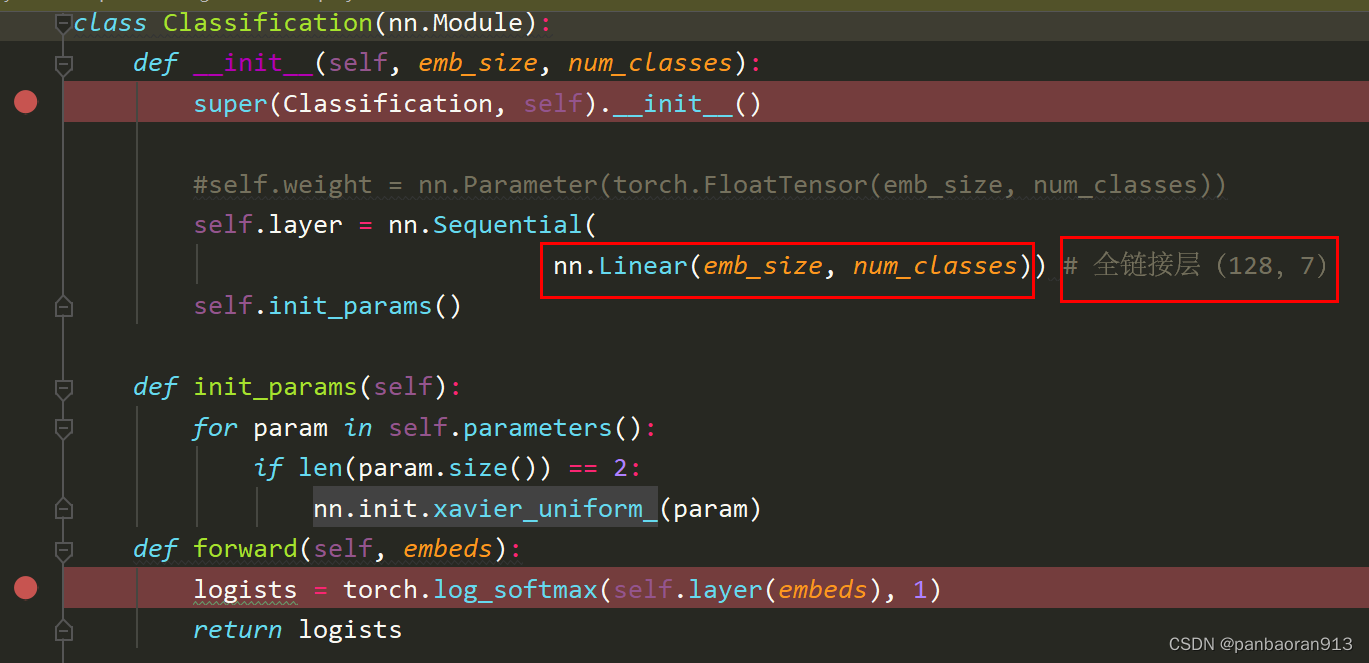Click the Sequential identifier after nn.

[507, 225]
